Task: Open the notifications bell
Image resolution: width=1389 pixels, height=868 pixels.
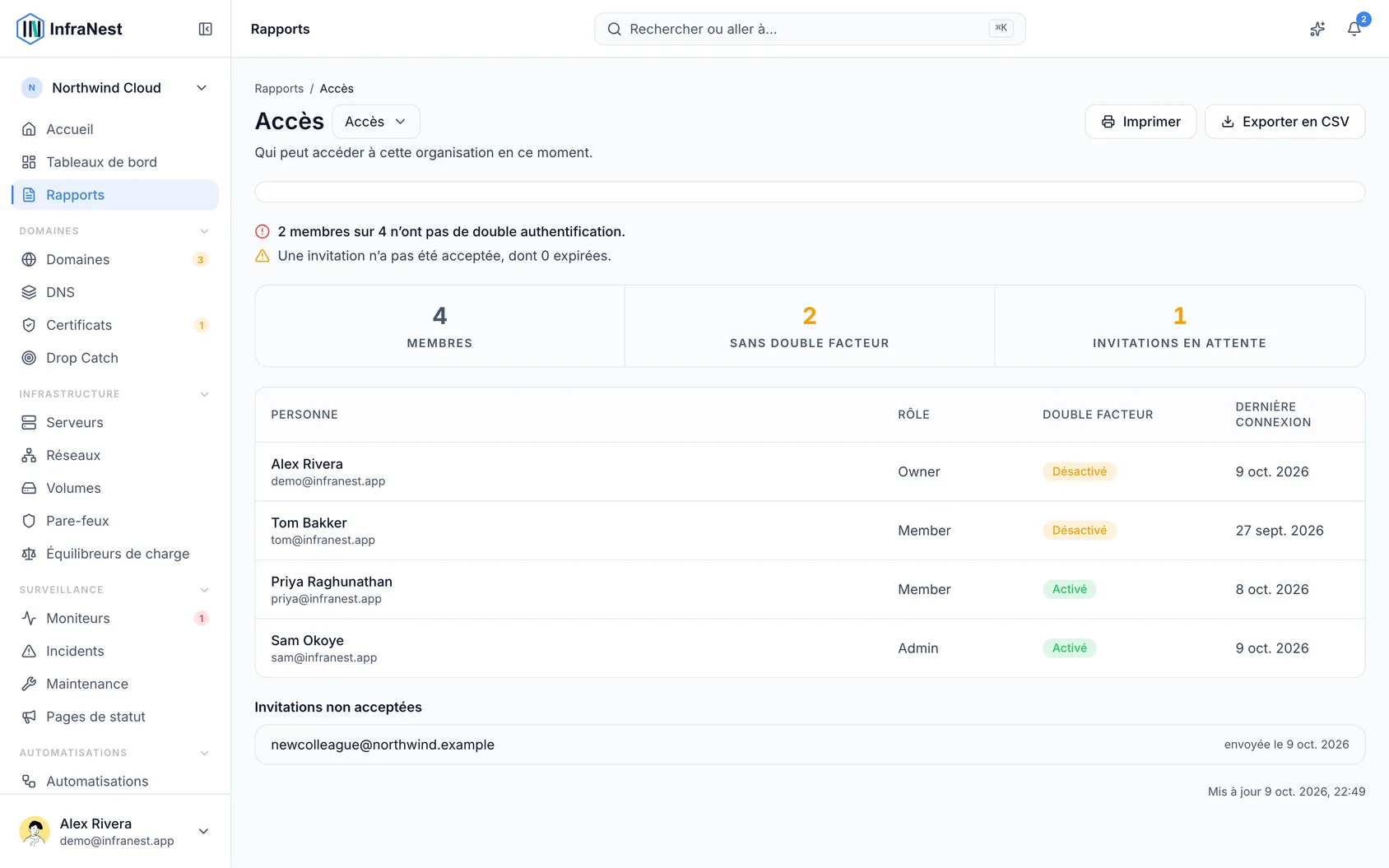Action: click(1354, 29)
